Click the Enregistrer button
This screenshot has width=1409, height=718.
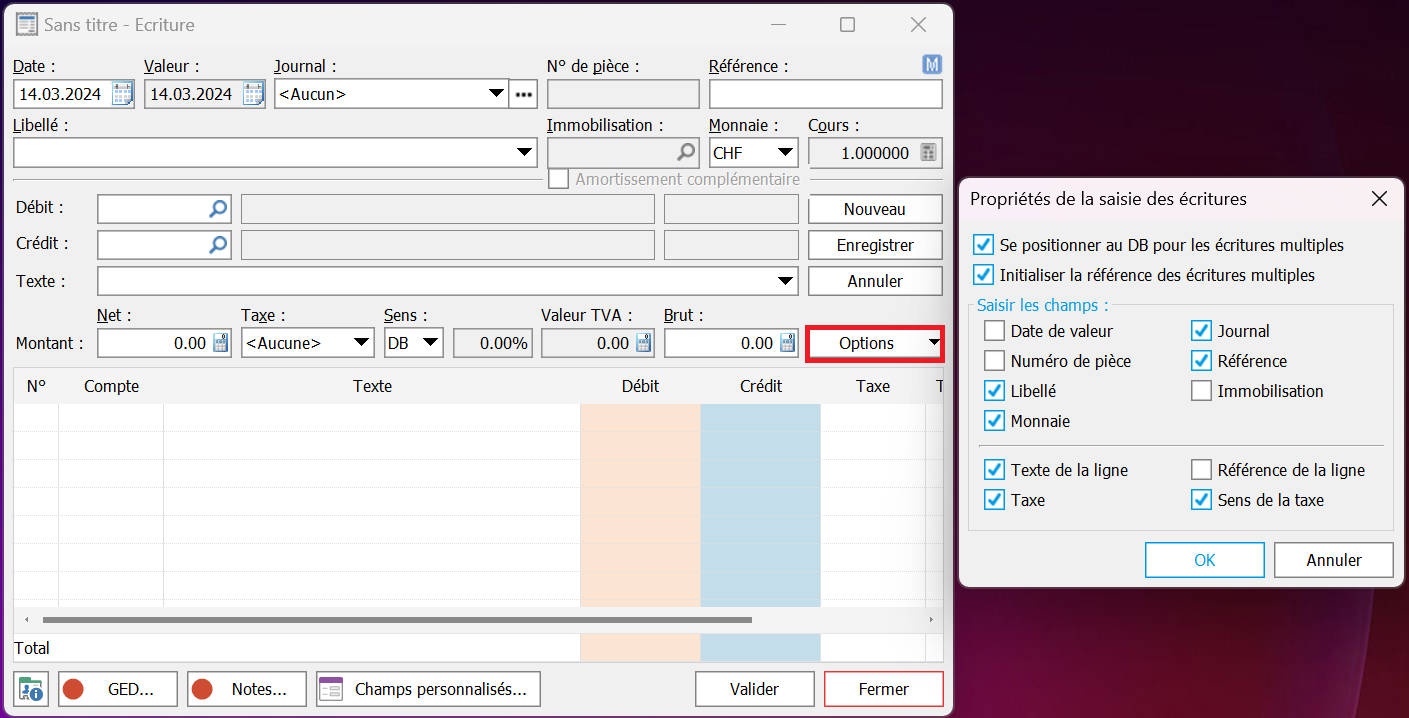click(x=875, y=245)
